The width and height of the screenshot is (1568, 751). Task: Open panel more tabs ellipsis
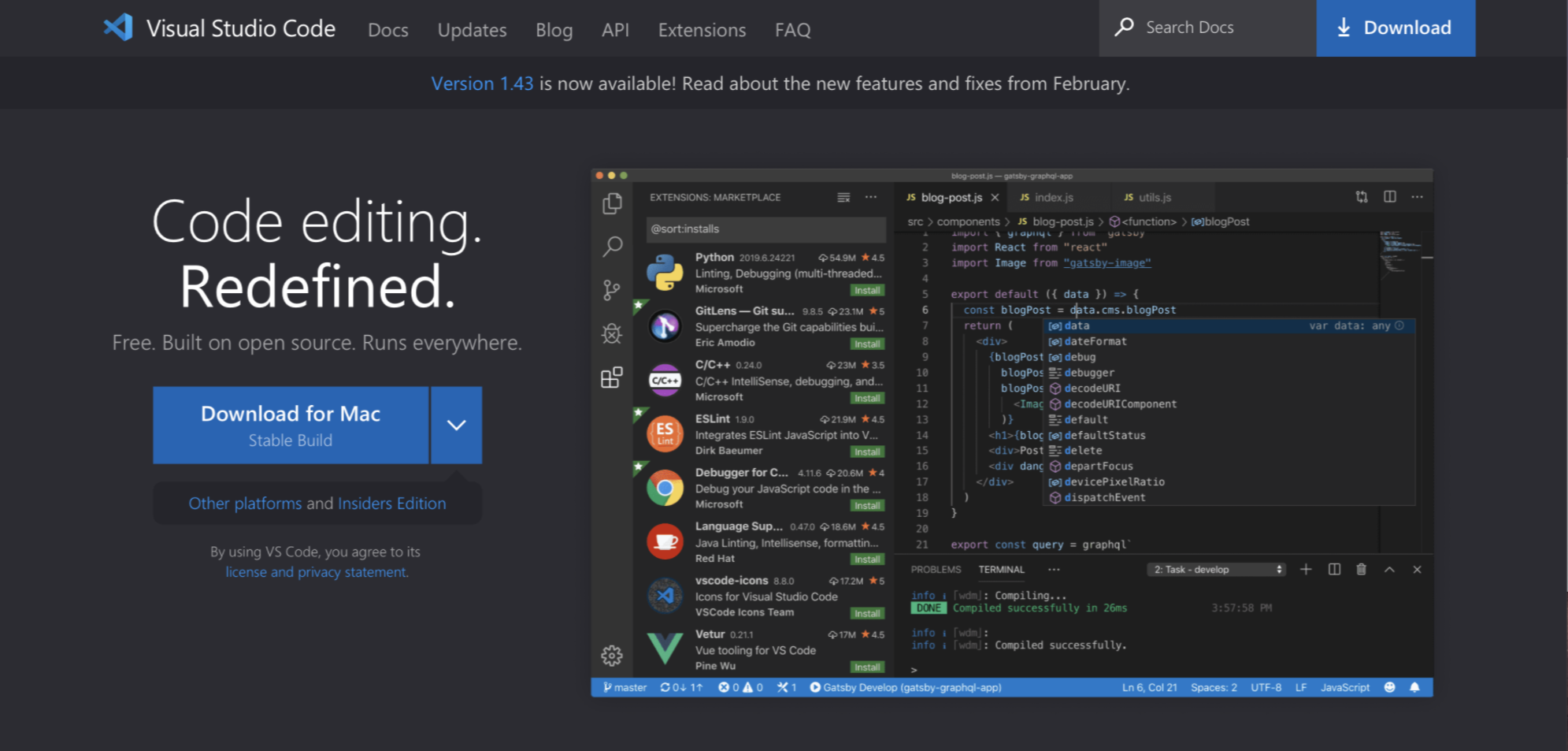(x=1054, y=569)
